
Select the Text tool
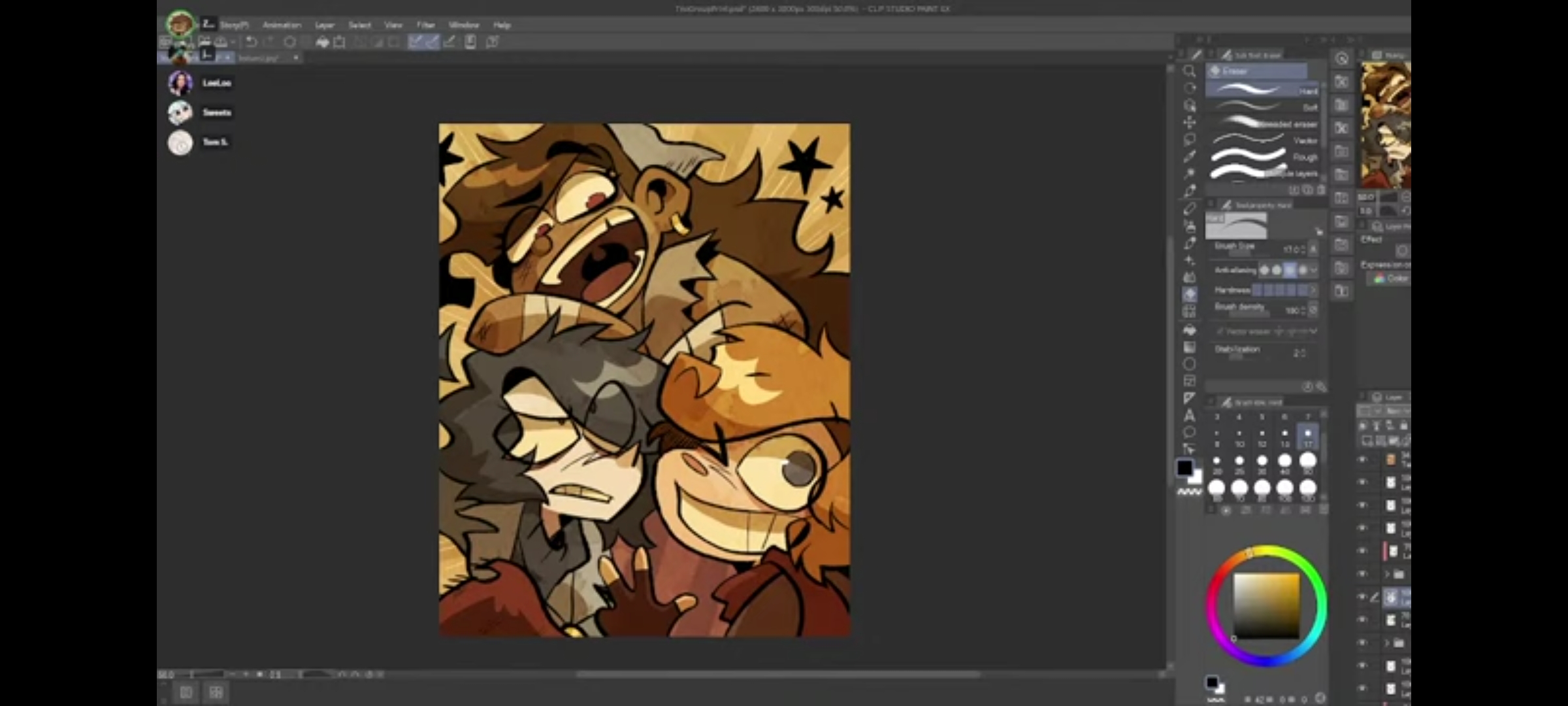[1189, 415]
